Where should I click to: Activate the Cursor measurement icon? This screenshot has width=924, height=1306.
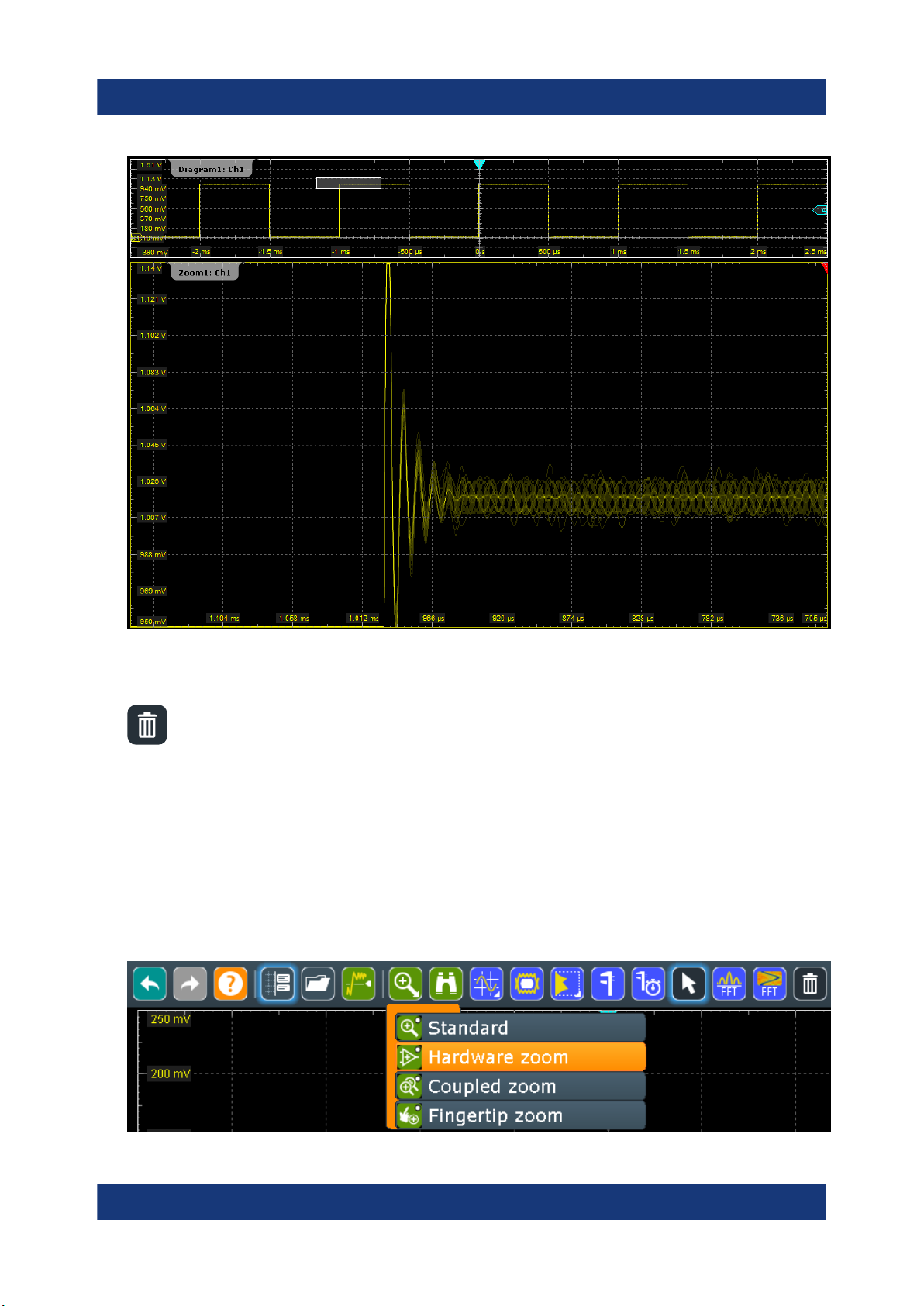click(x=487, y=984)
